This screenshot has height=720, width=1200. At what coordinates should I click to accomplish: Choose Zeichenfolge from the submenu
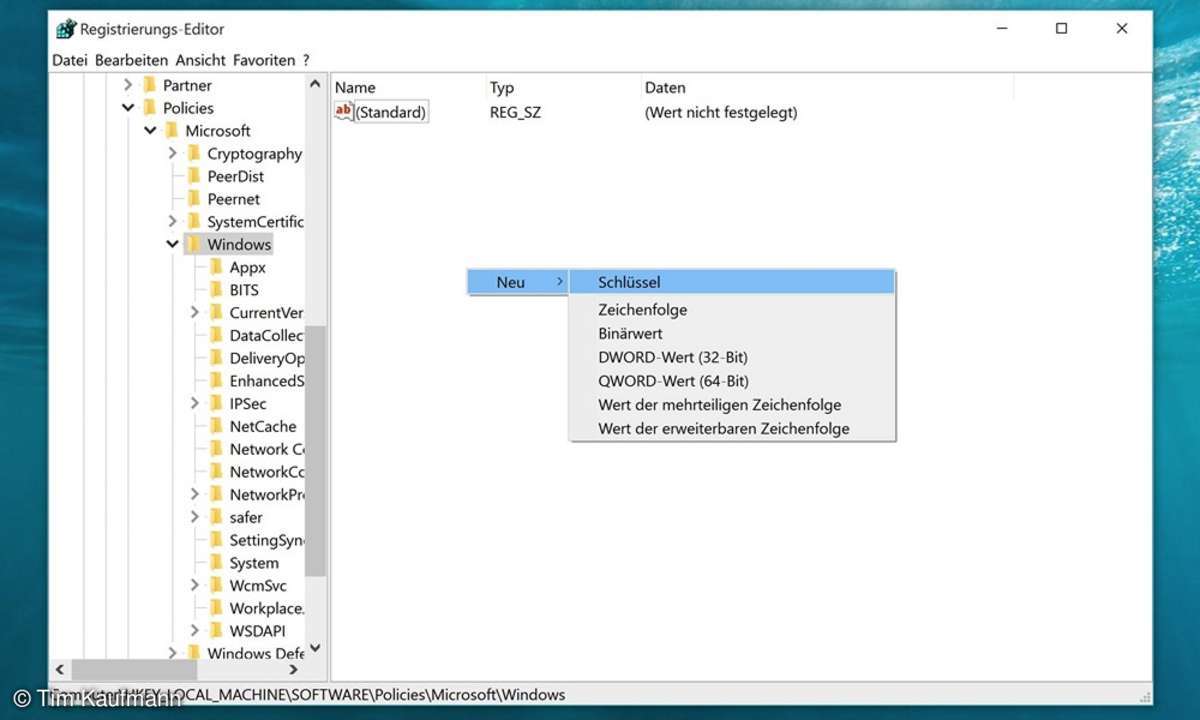(732, 310)
